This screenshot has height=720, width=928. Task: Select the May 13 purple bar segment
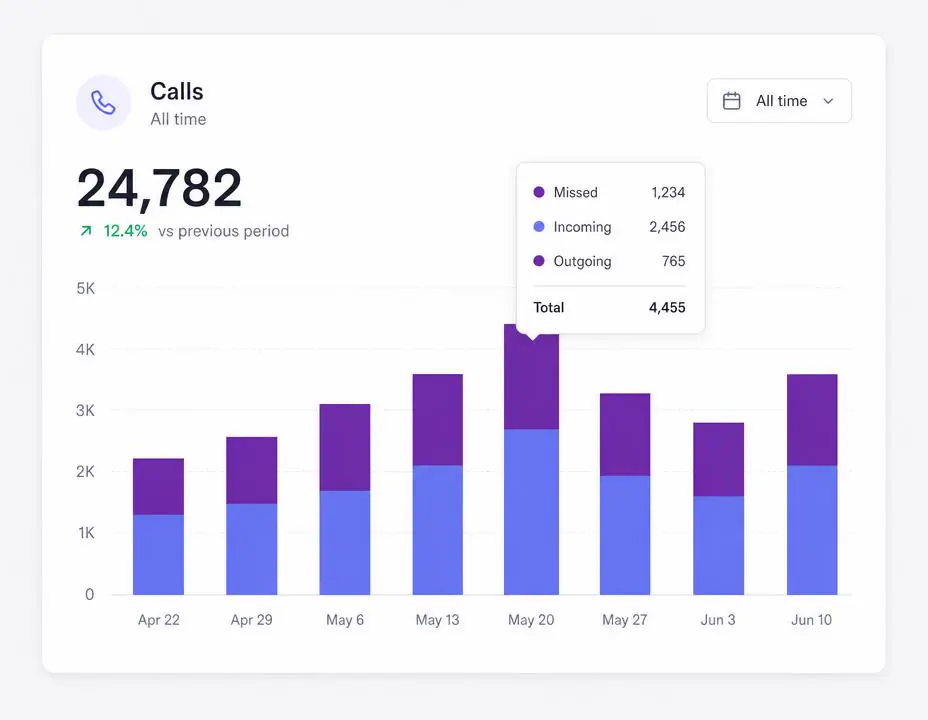(x=437, y=419)
